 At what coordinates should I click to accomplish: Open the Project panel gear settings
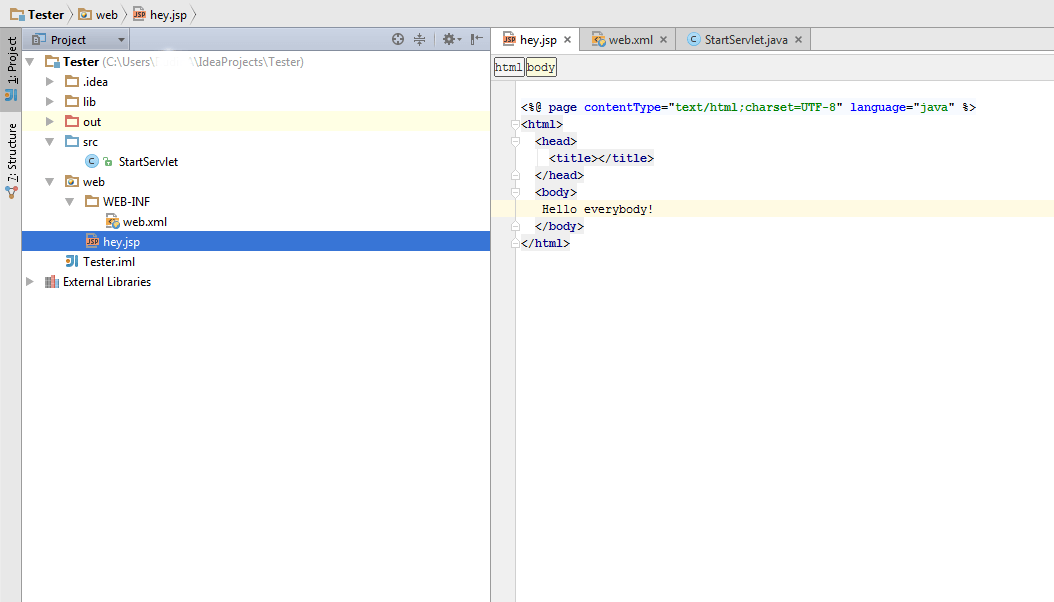pos(450,39)
